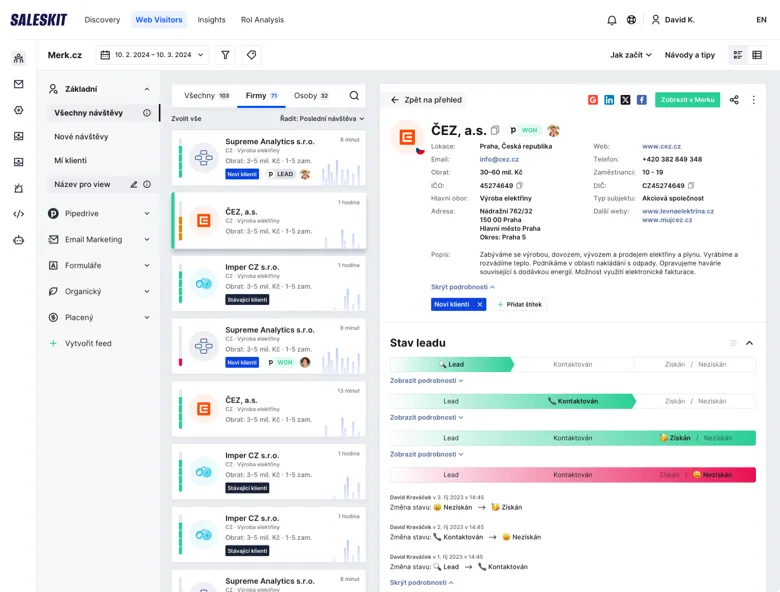Open ČEZ LinkedIn icon
Image resolution: width=780 pixels, height=592 pixels.
[609, 100]
